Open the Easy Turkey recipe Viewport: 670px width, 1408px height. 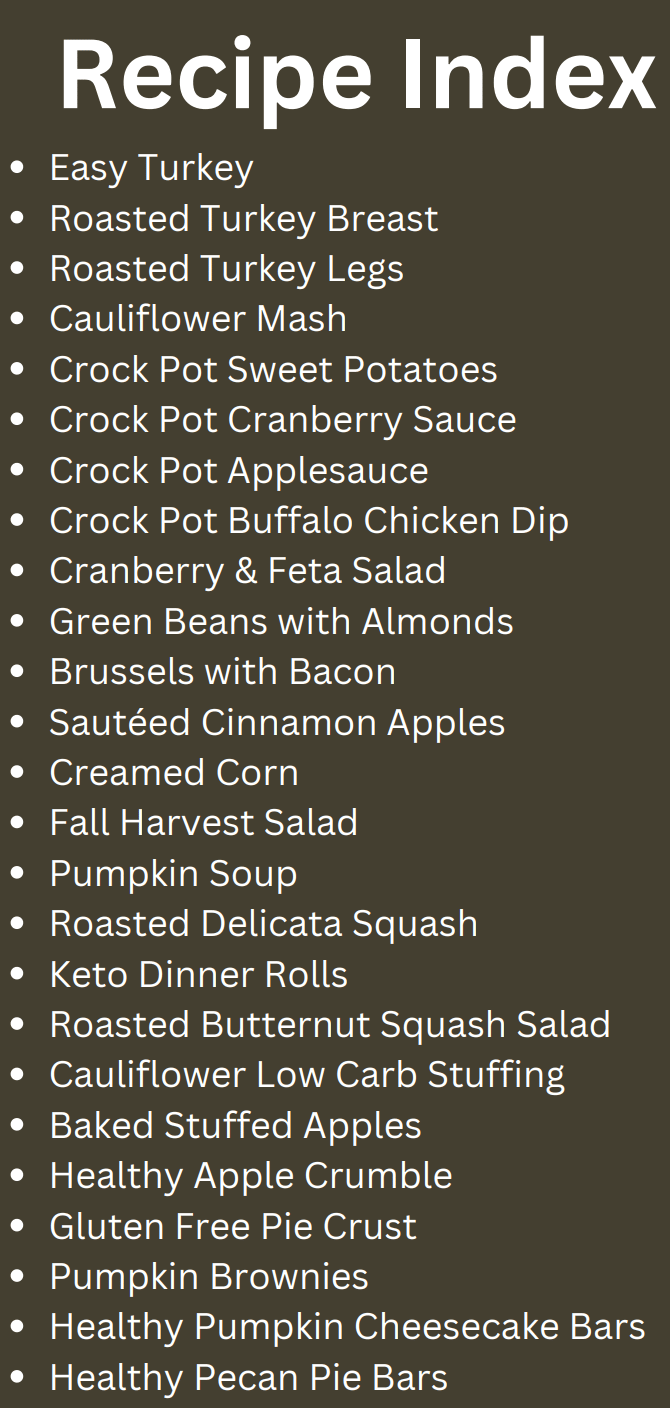pyautogui.click(x=151, y=168)
